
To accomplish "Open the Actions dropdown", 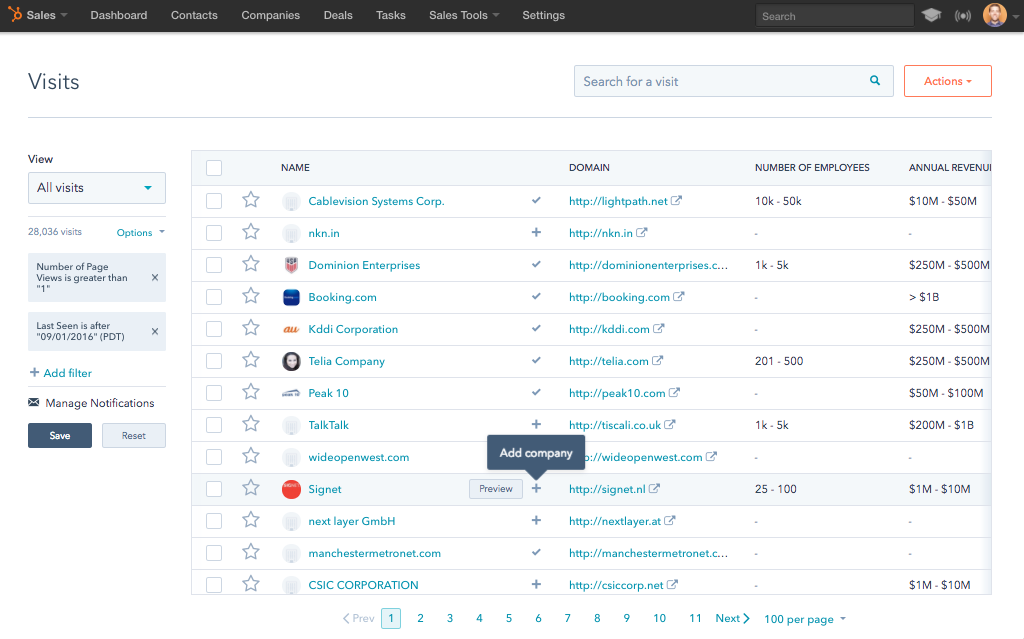I will (947, 81).
